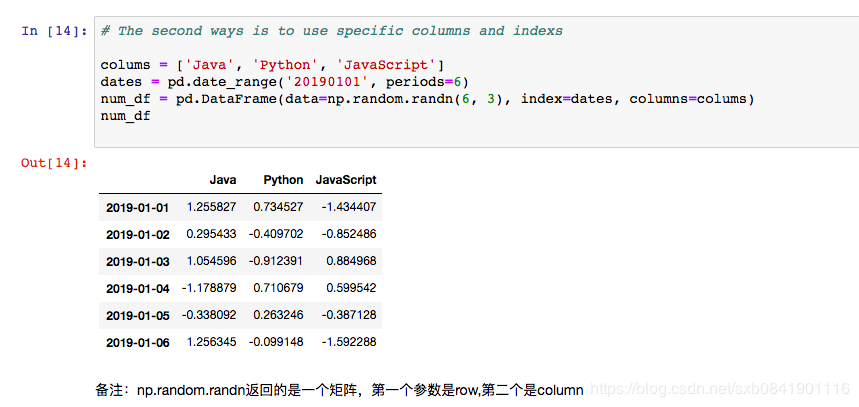Screen dimensions: 859x407
Task: Select the value -1.592288 in JavaScript column
Action: (x=349, y=343)
